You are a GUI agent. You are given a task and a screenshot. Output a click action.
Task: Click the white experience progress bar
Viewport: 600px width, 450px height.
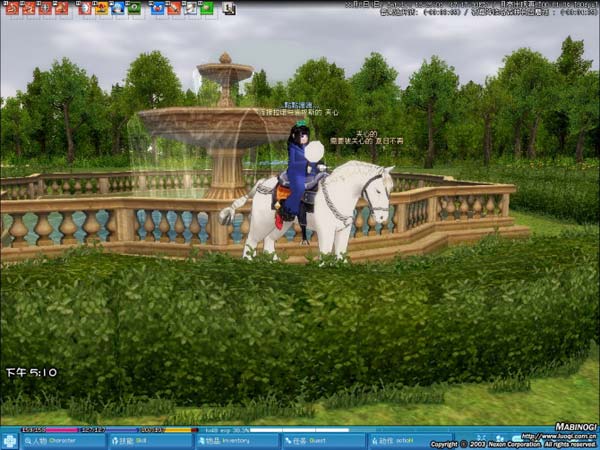coord(290,430)
